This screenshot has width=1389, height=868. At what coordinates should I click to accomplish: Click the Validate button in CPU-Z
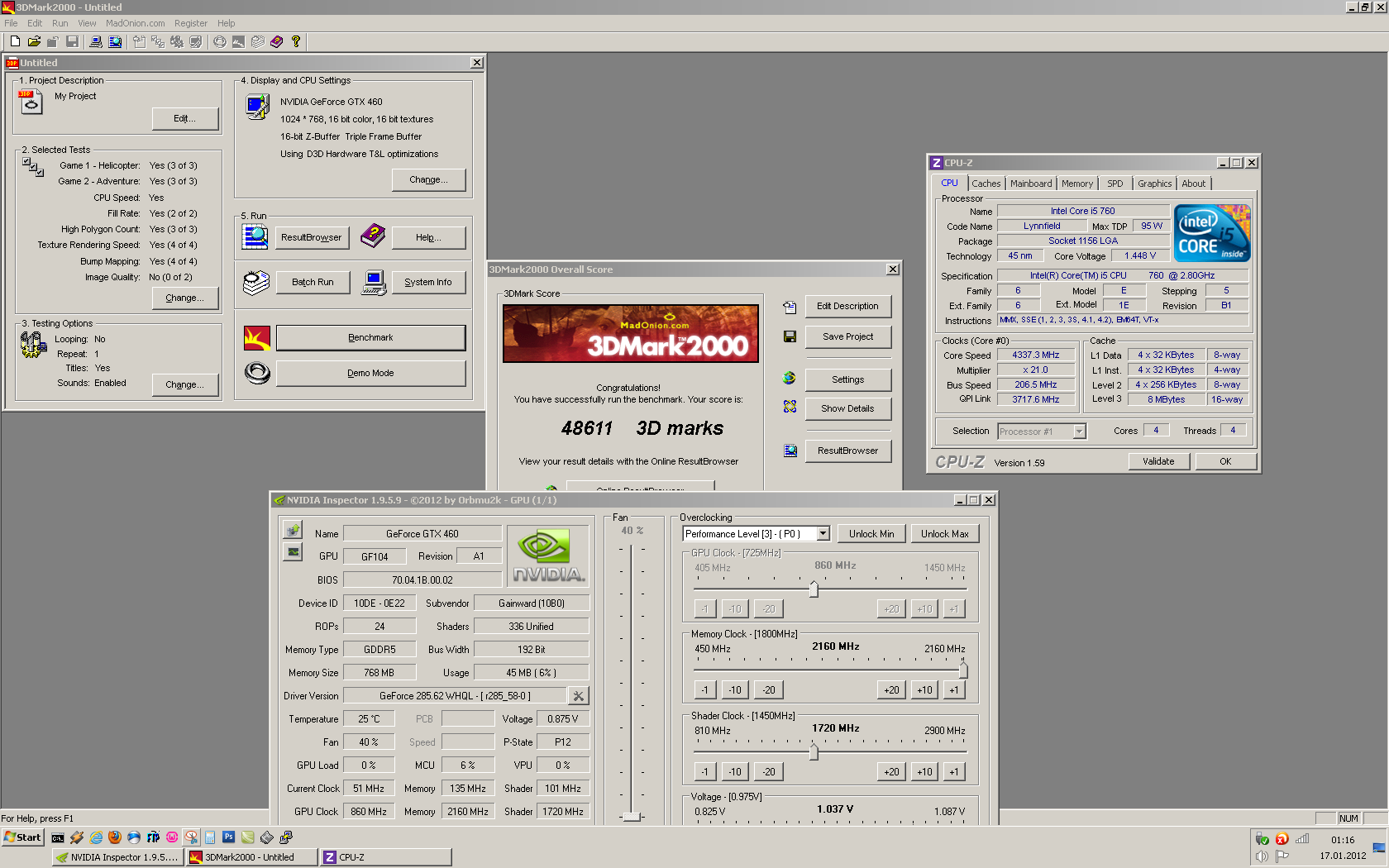coord(1158,461)
